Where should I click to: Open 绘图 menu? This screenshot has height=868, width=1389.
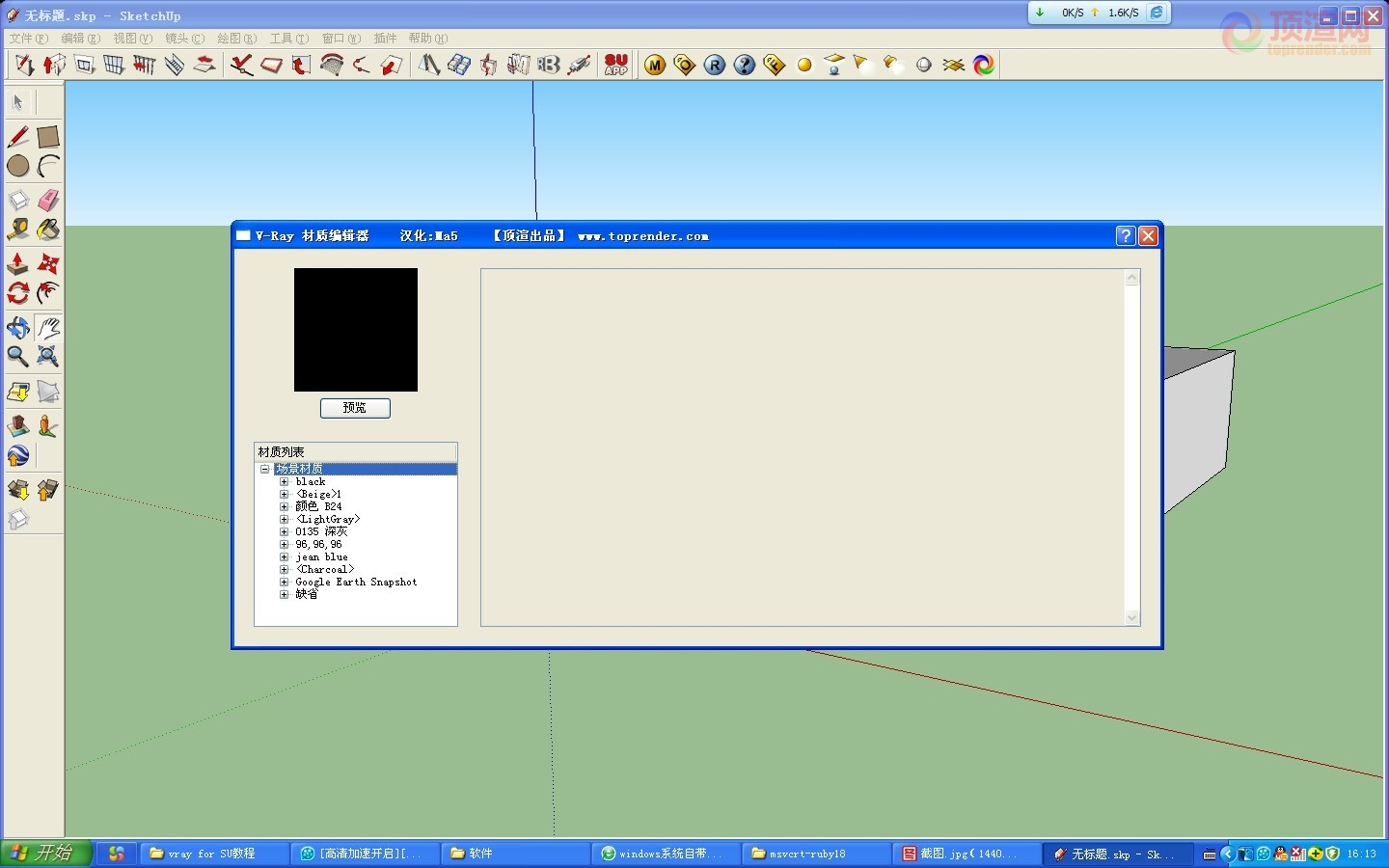pos(236,39)
